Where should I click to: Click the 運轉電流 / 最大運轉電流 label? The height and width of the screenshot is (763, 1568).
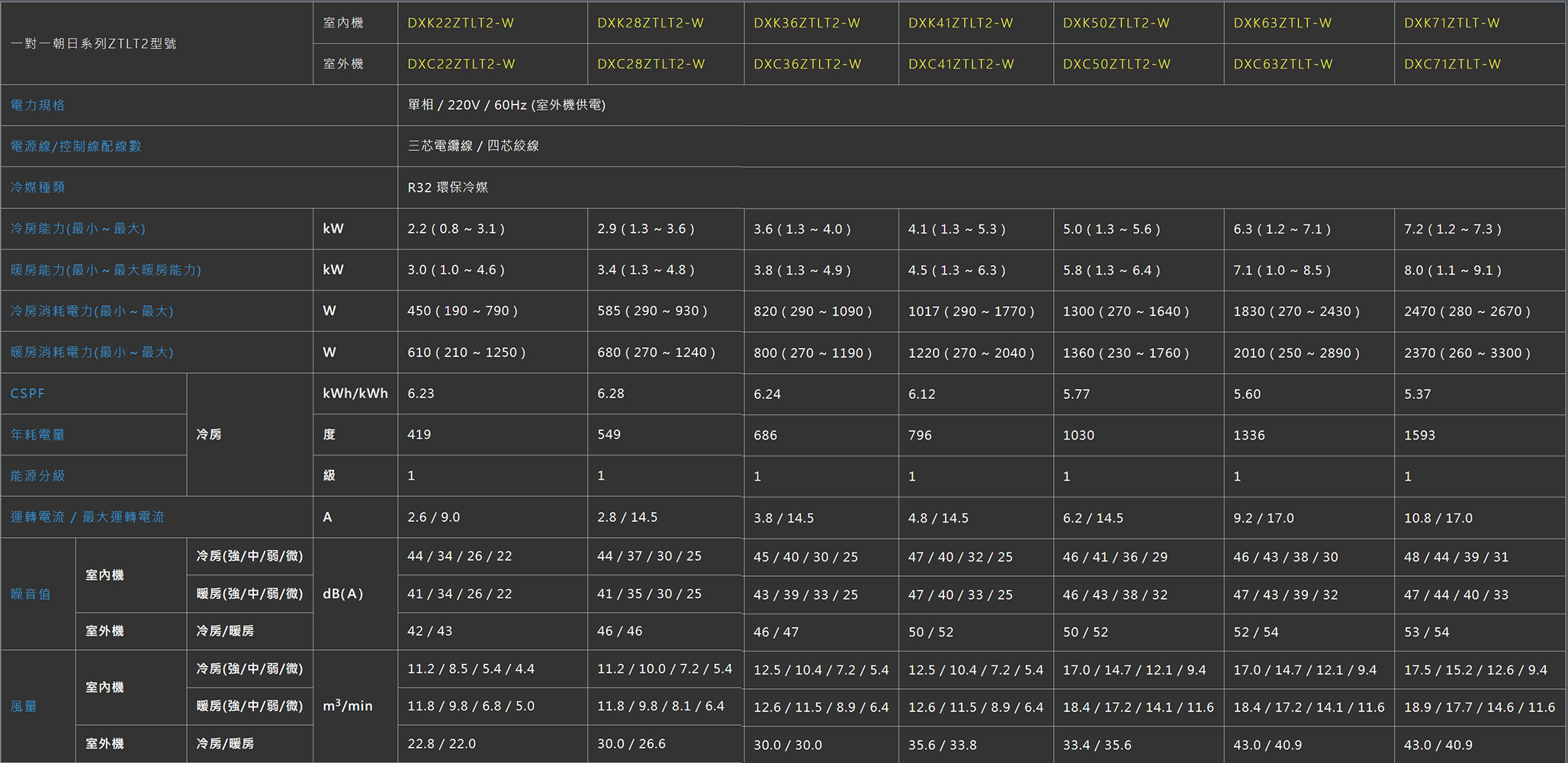[x=87, y=517]
